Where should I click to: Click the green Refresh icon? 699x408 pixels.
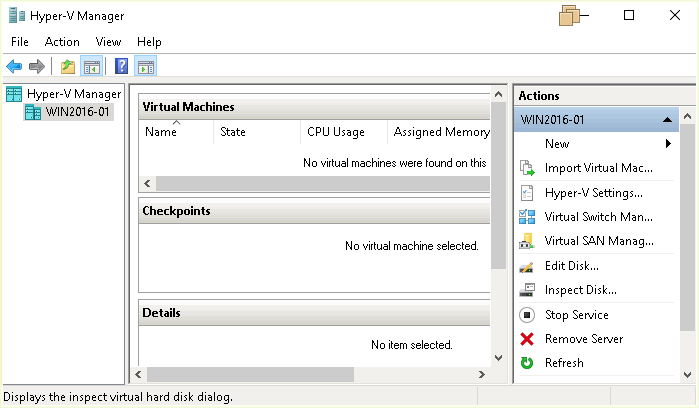click(x=527, y=363)
